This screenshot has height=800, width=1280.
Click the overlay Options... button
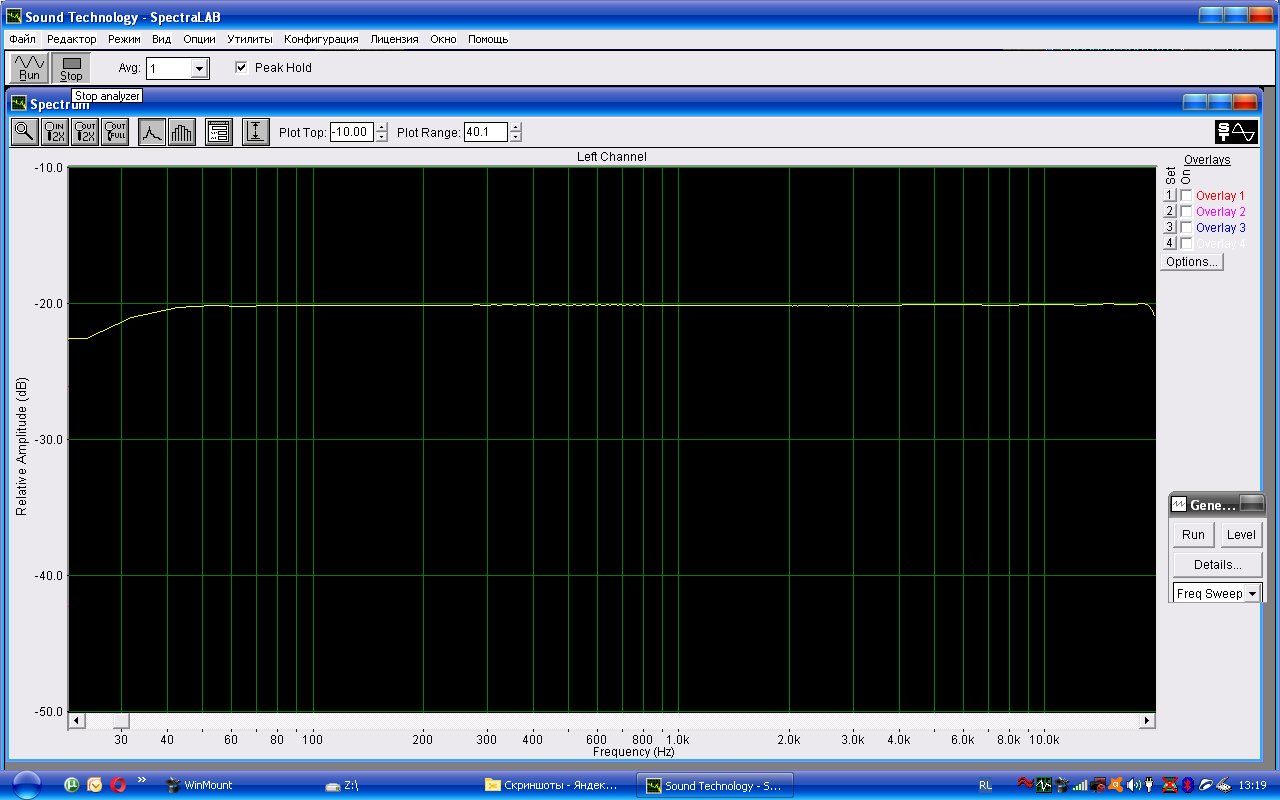1192,262
